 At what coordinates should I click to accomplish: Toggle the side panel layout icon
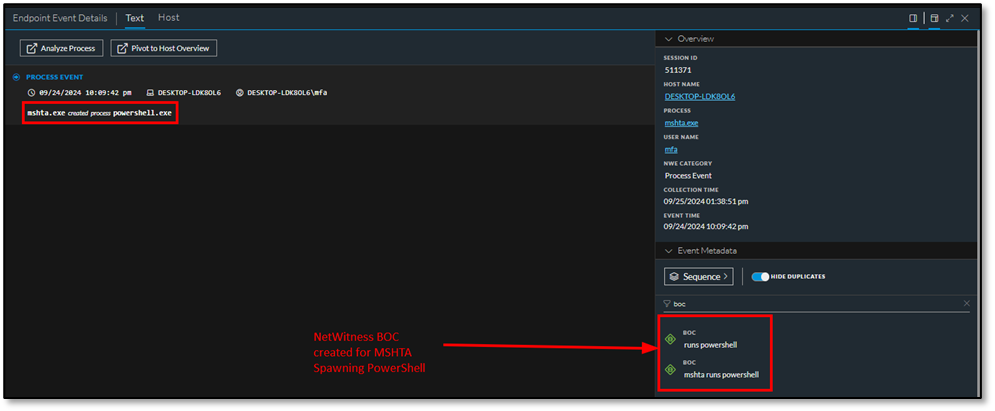tap(913, 18)
